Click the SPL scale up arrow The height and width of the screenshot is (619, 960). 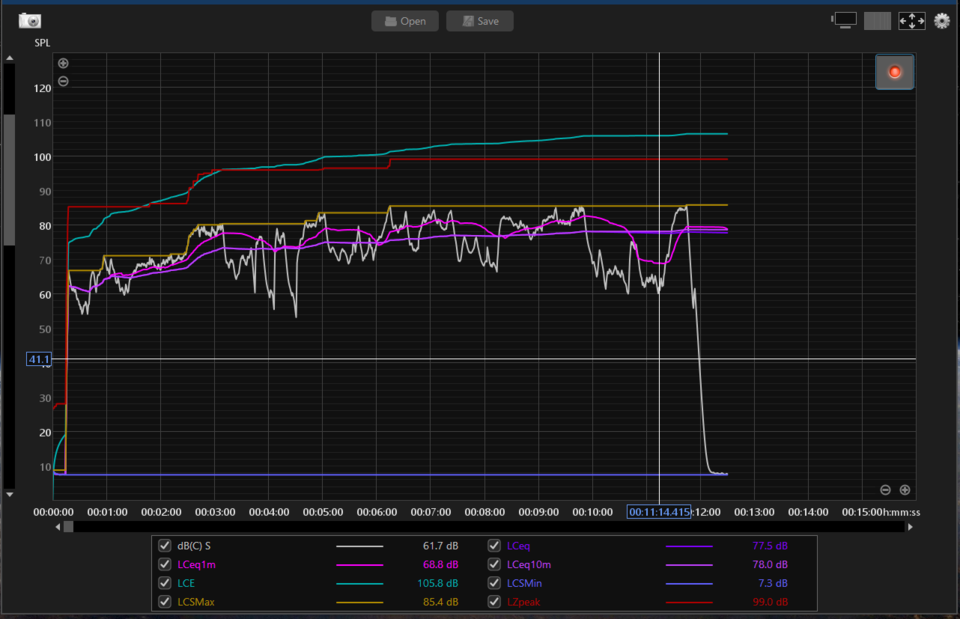[x=10, y=58]
